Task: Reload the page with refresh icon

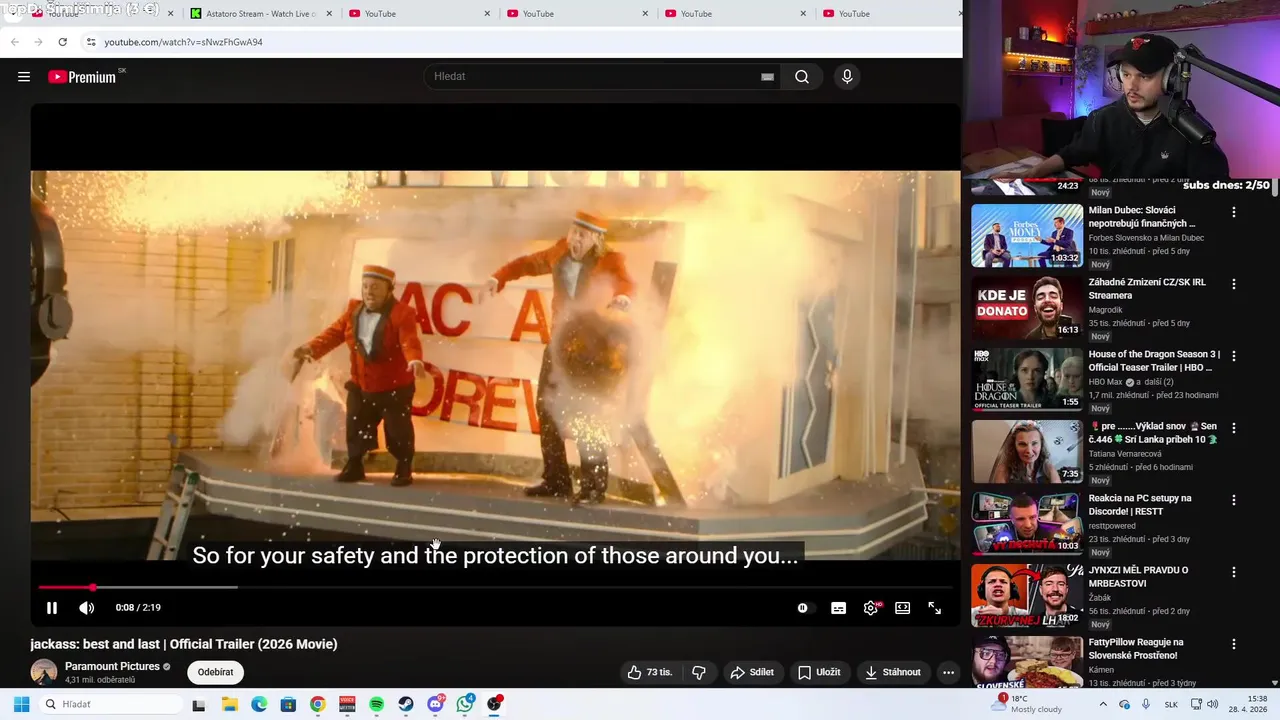Action: coord(62,42)
